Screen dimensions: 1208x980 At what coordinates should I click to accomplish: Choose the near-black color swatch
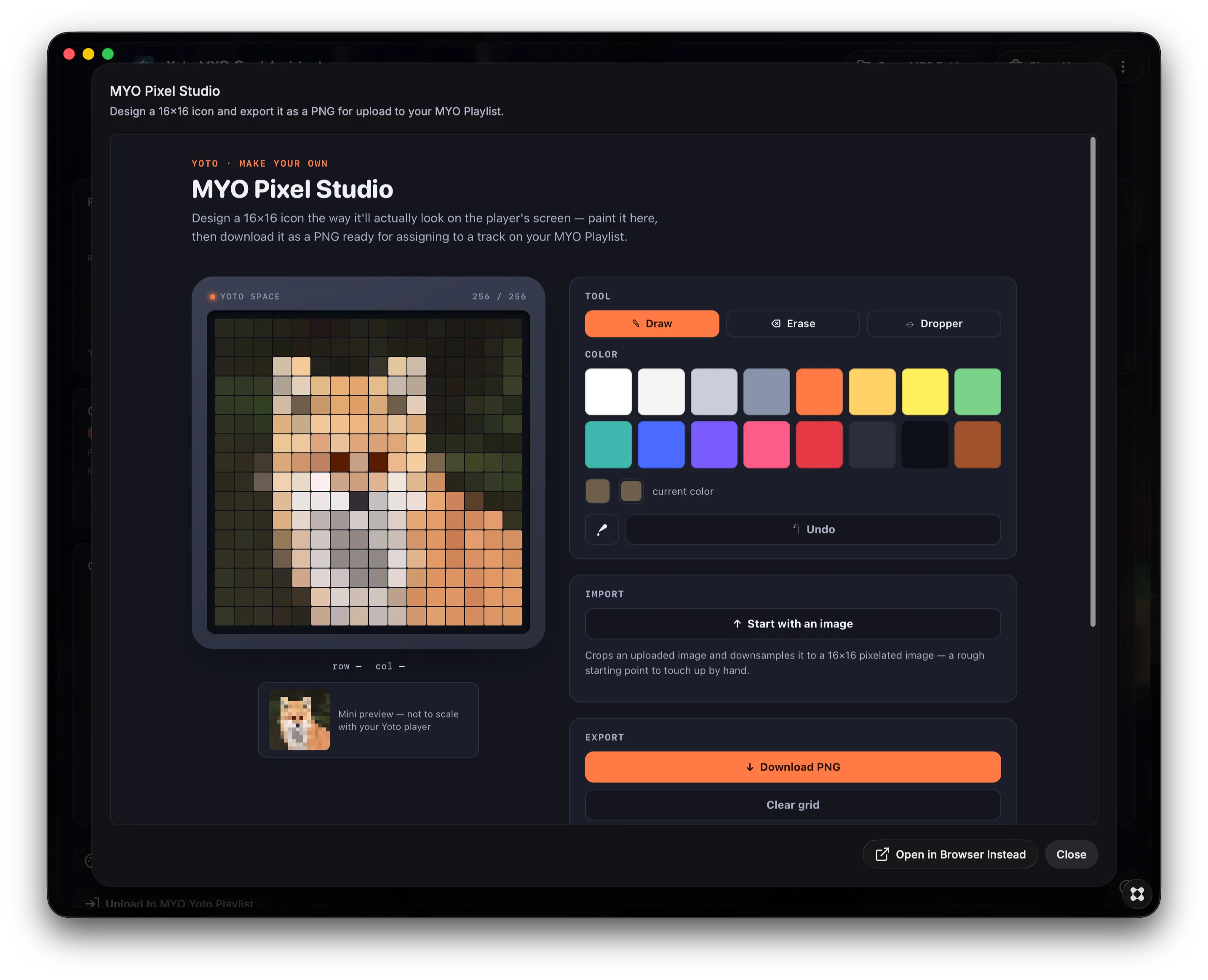tap(925, 444)
